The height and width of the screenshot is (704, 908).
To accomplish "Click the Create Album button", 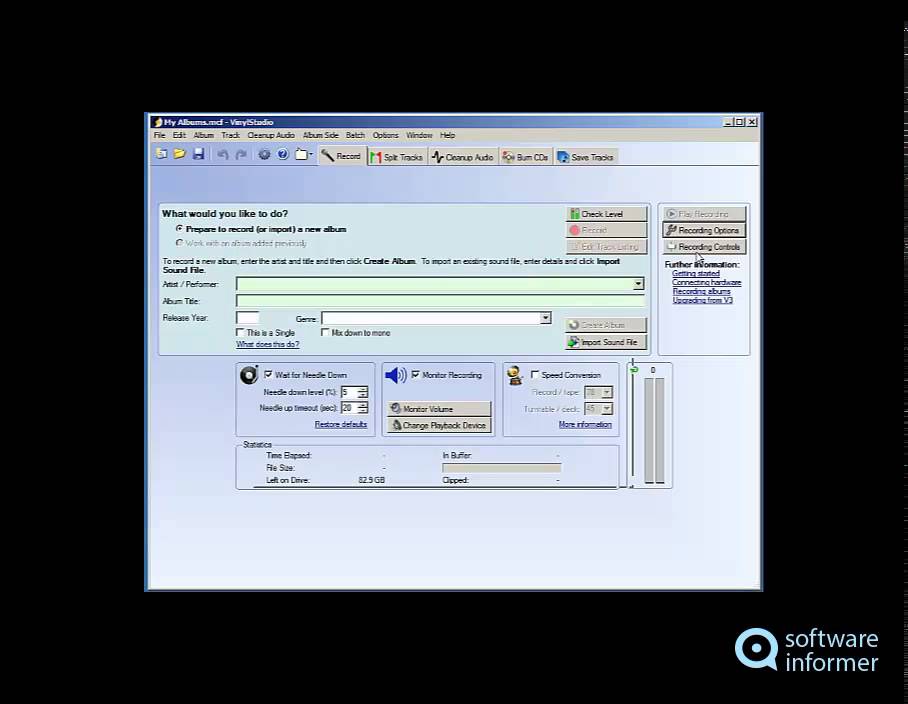I will (606, 325).
